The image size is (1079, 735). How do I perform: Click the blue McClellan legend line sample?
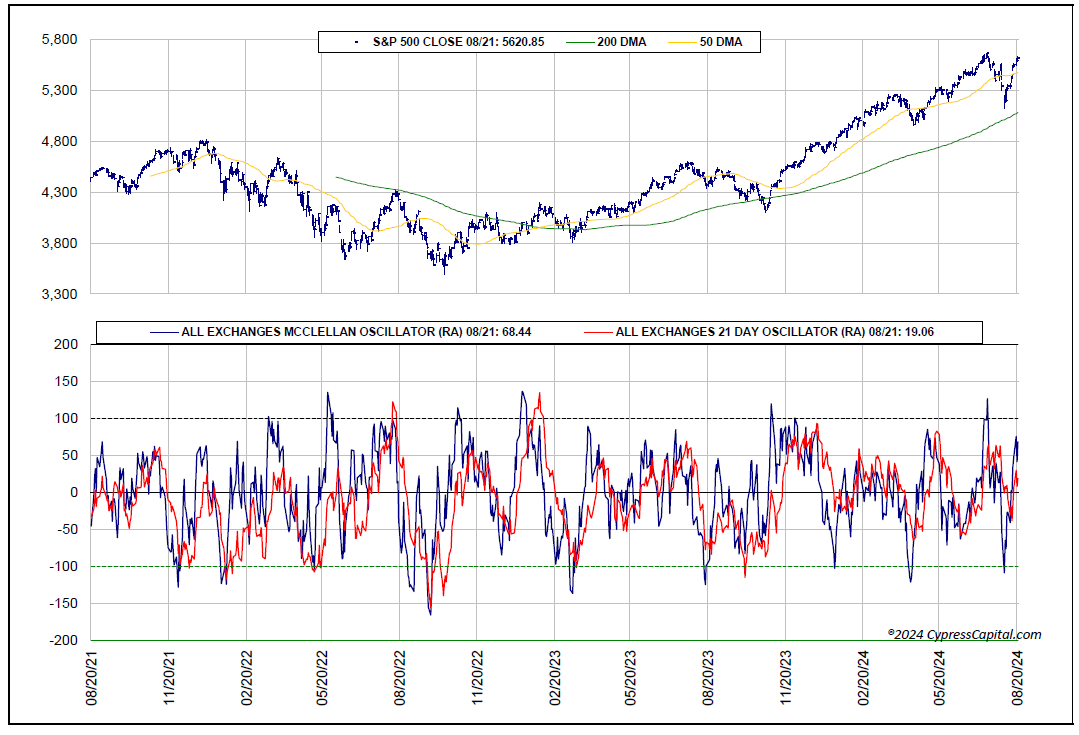(164, 332)
